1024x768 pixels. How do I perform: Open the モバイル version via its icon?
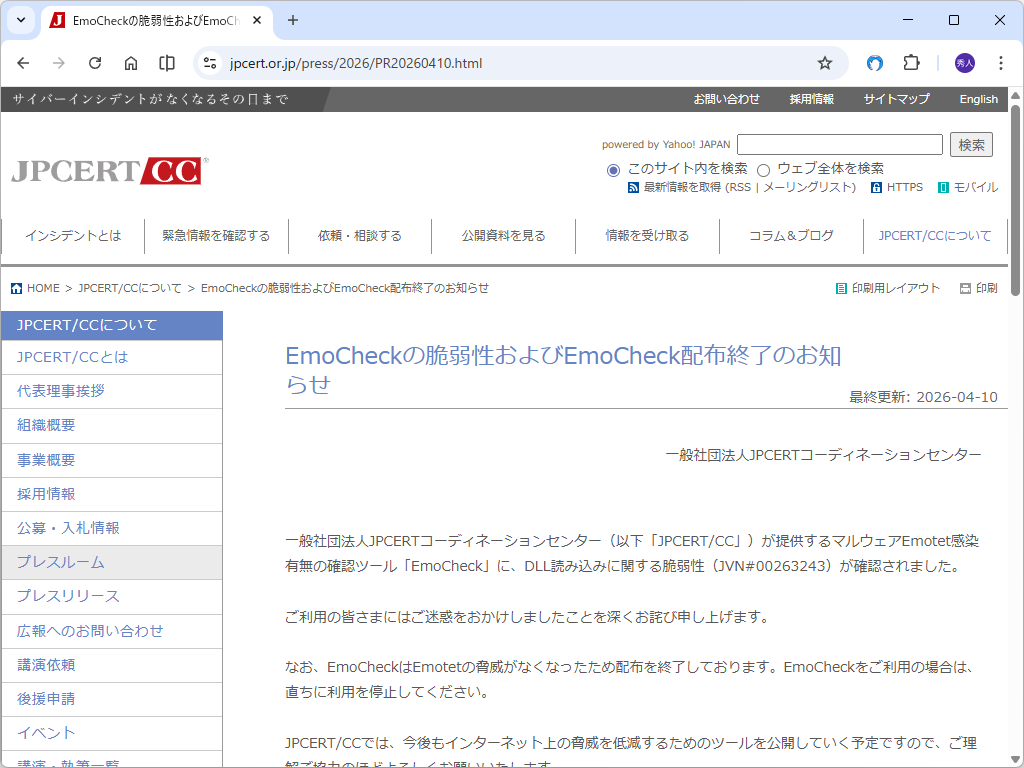942,187
